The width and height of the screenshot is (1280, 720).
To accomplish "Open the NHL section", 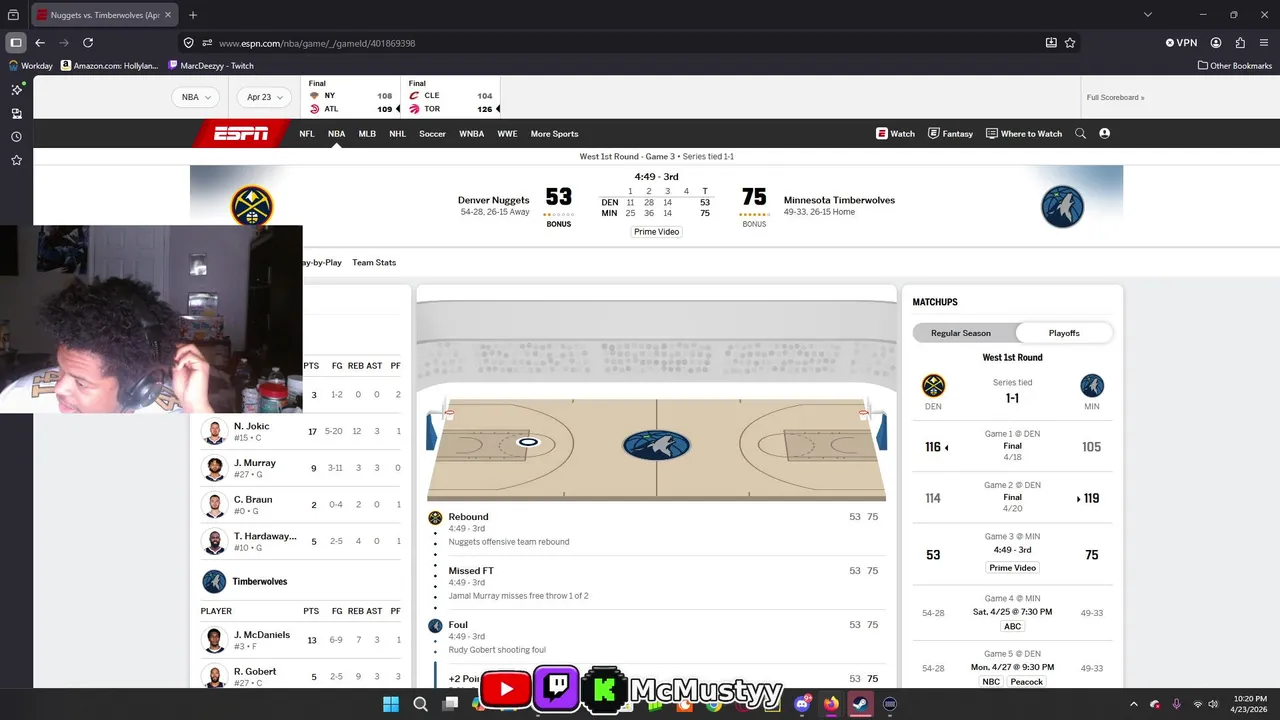I will (398, 133).
